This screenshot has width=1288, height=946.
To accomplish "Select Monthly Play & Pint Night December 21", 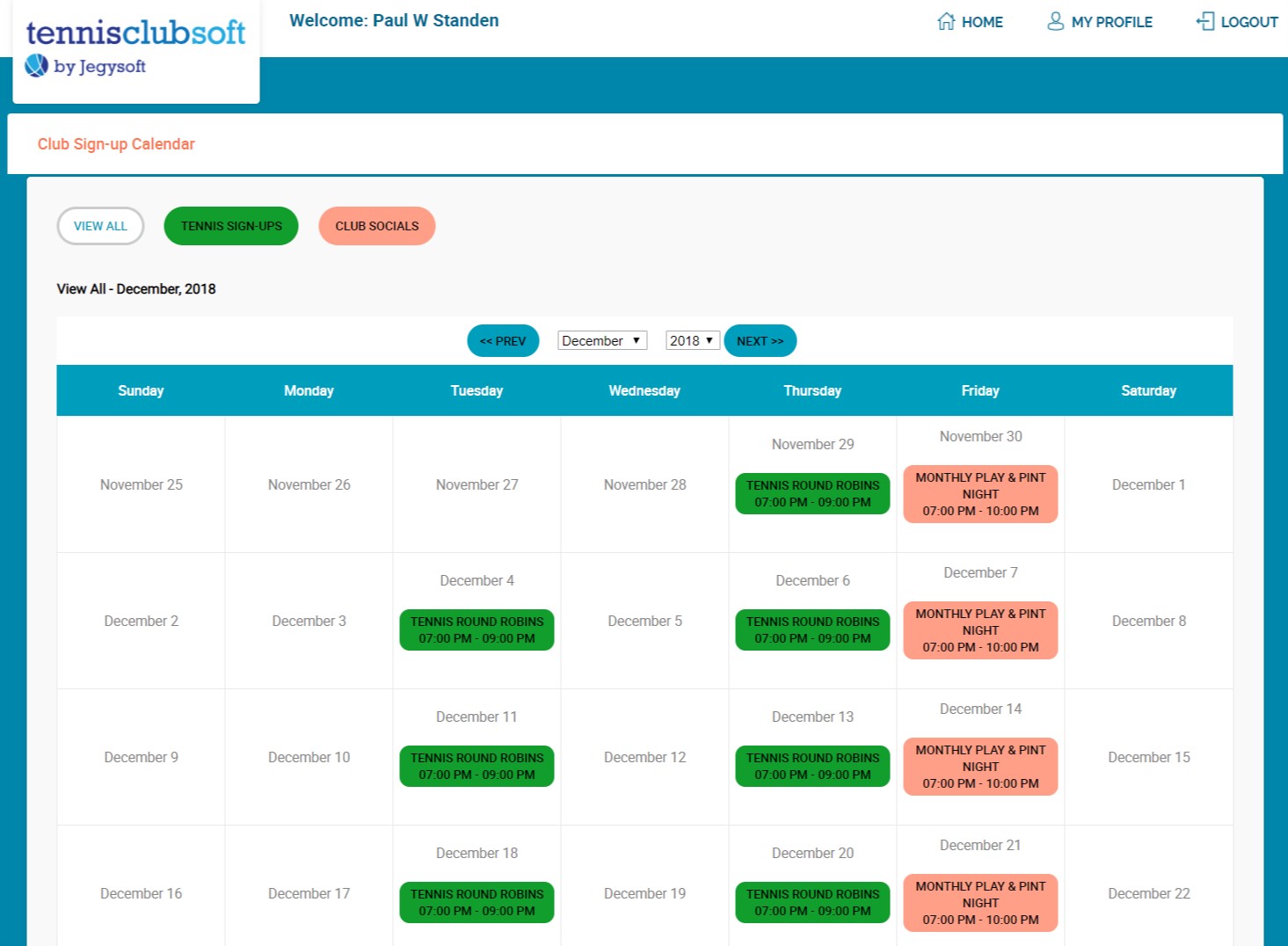I will 980,903.
